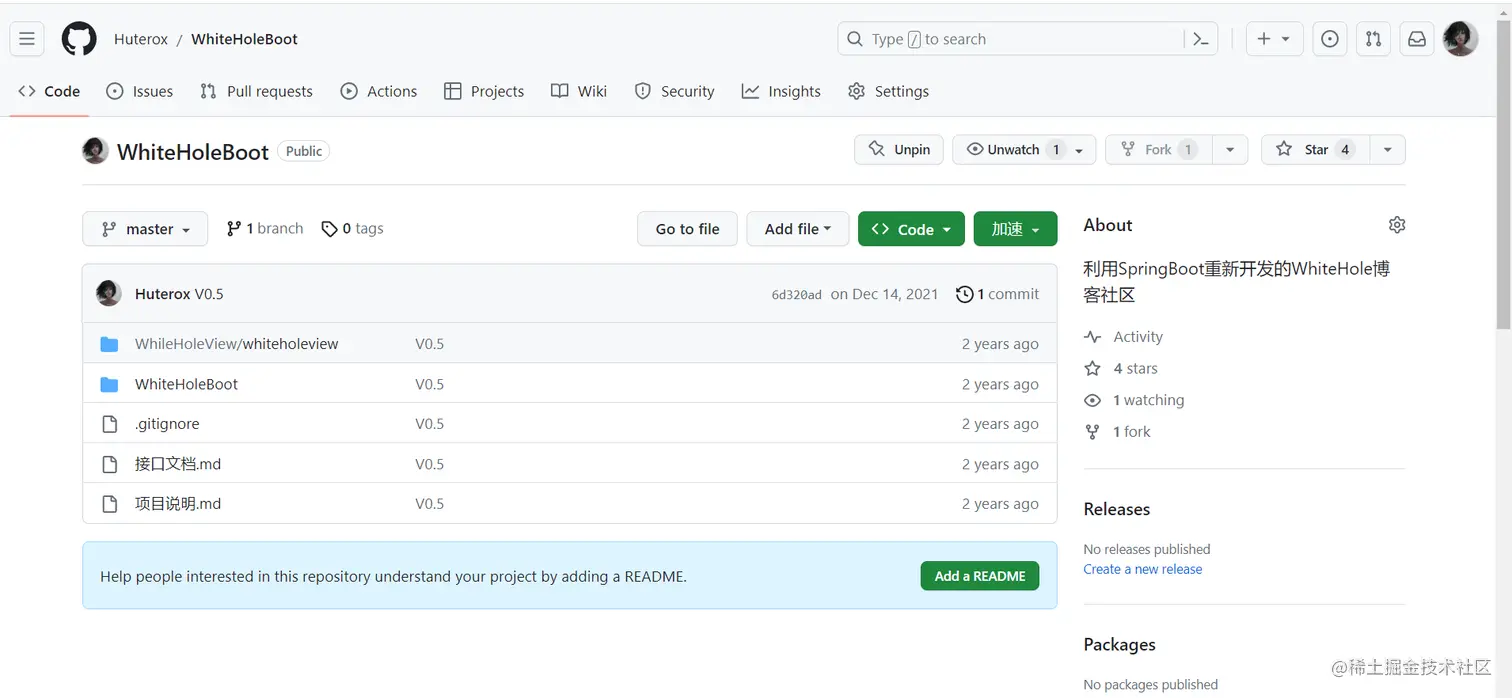1512x698 pixels.
Task: Open user avatar menu in header
Action: pyautogui.click(x=1460, y=39)
